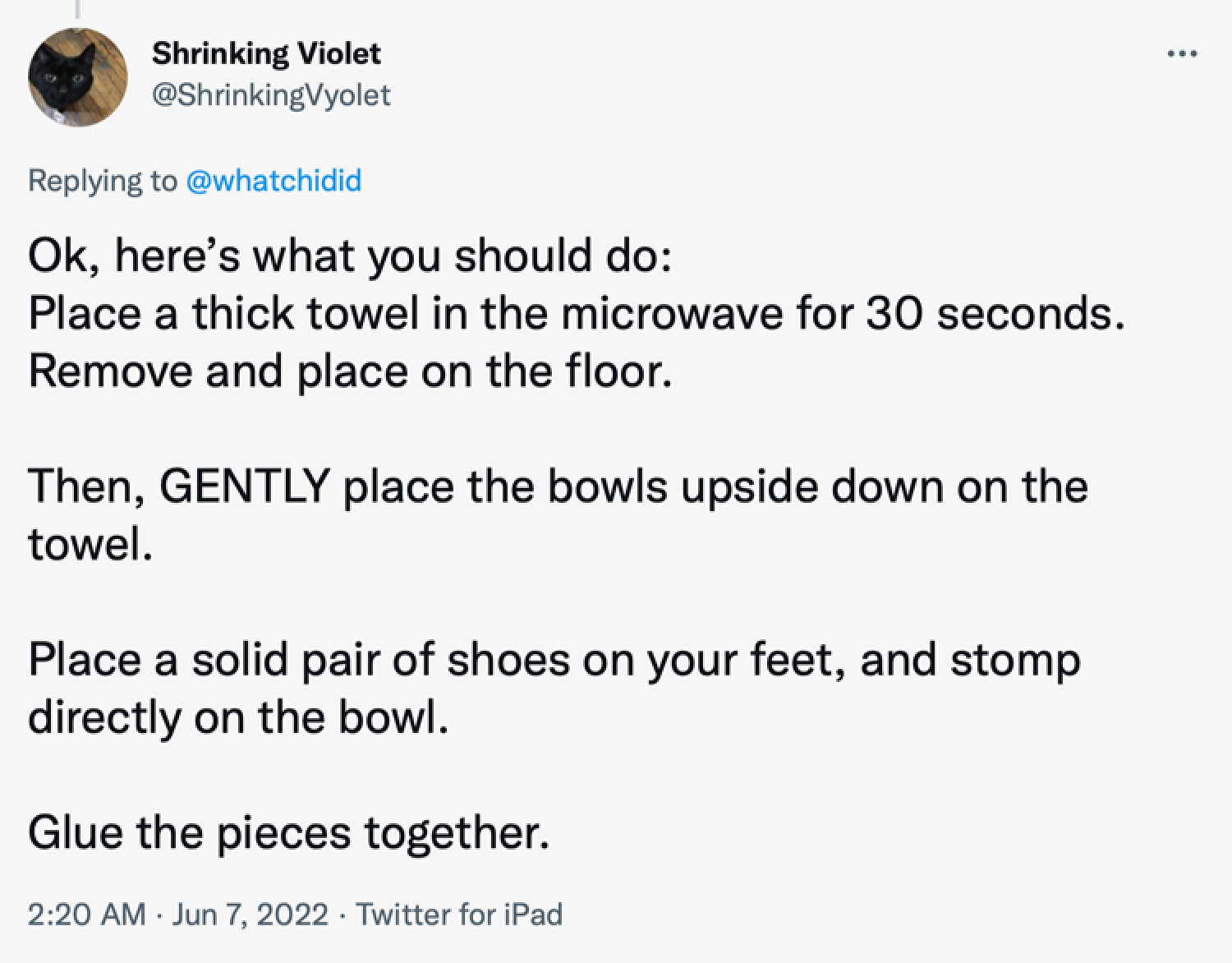Open the three-dot more options menu
The height and width of the screenshot is (963, 1232).
pos(1182,55)
